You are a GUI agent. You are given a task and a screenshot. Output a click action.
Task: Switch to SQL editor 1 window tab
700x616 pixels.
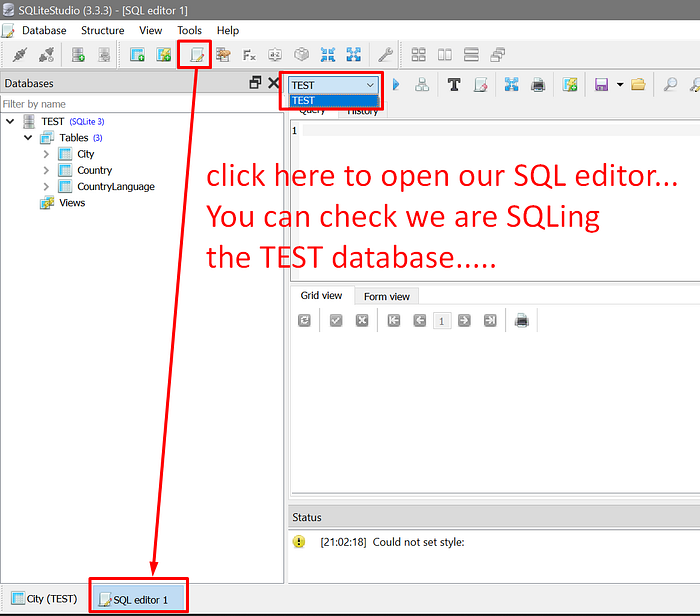coord(139,599)
